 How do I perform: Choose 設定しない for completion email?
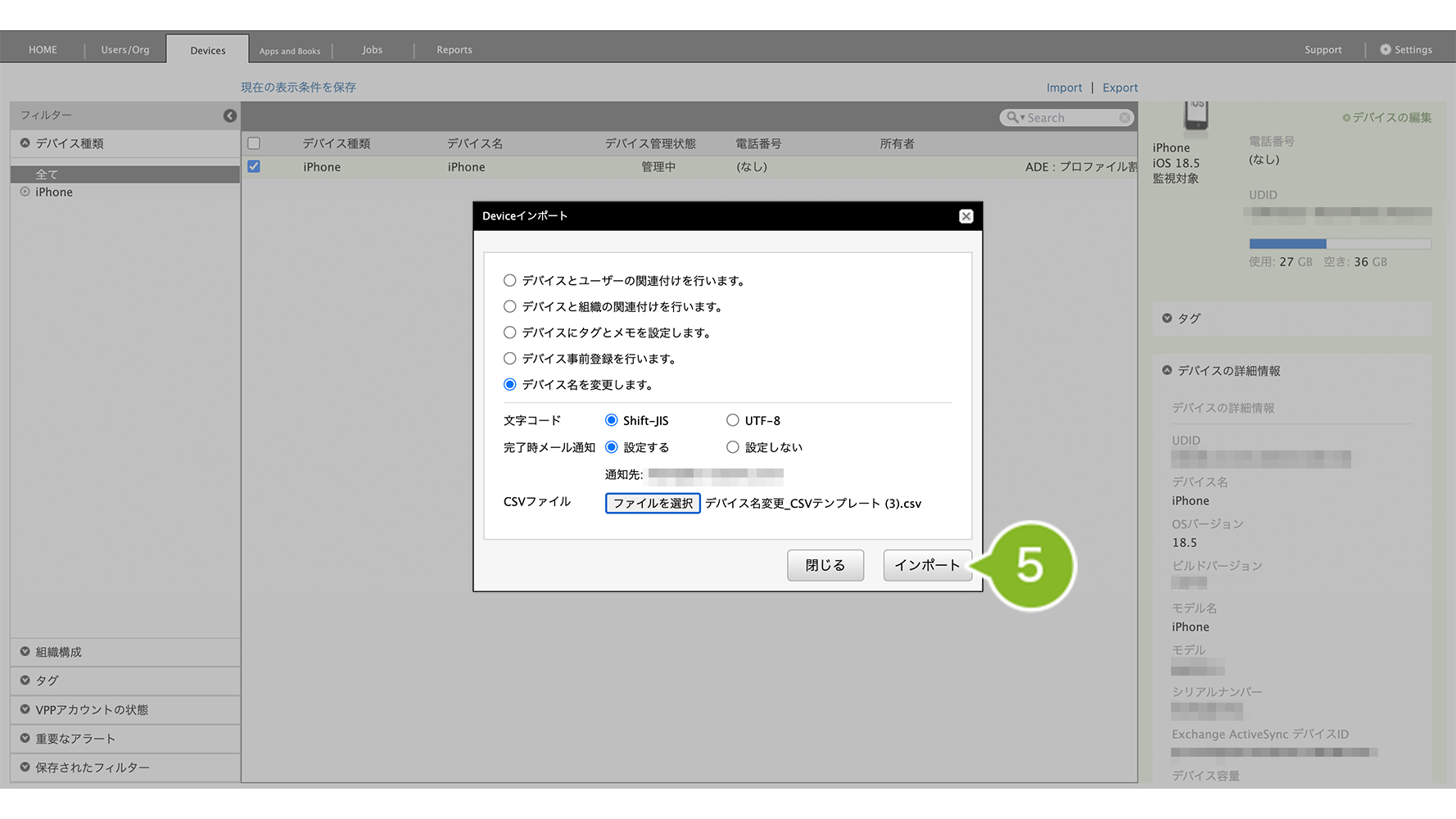[733, 448]
